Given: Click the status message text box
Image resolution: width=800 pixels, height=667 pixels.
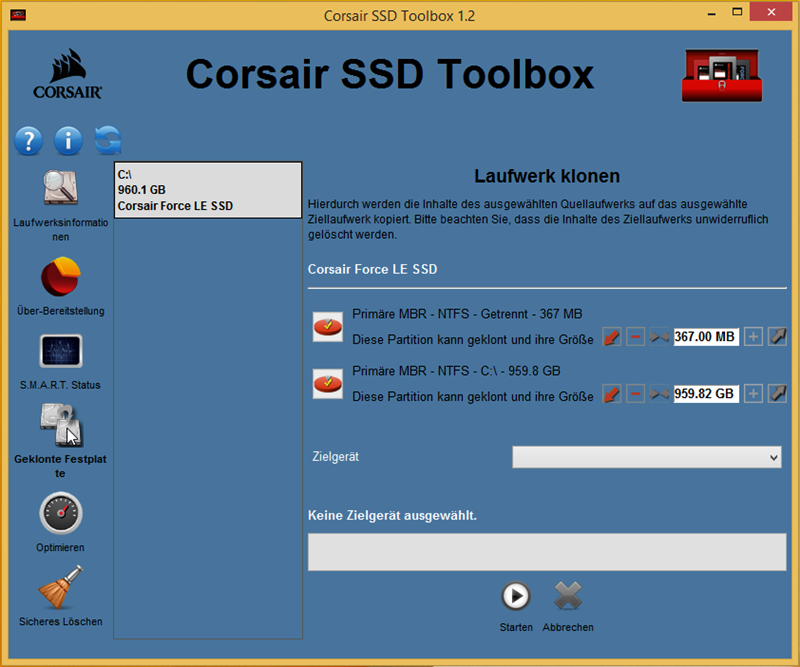Looking at the screenshot, I should (547, 552).
